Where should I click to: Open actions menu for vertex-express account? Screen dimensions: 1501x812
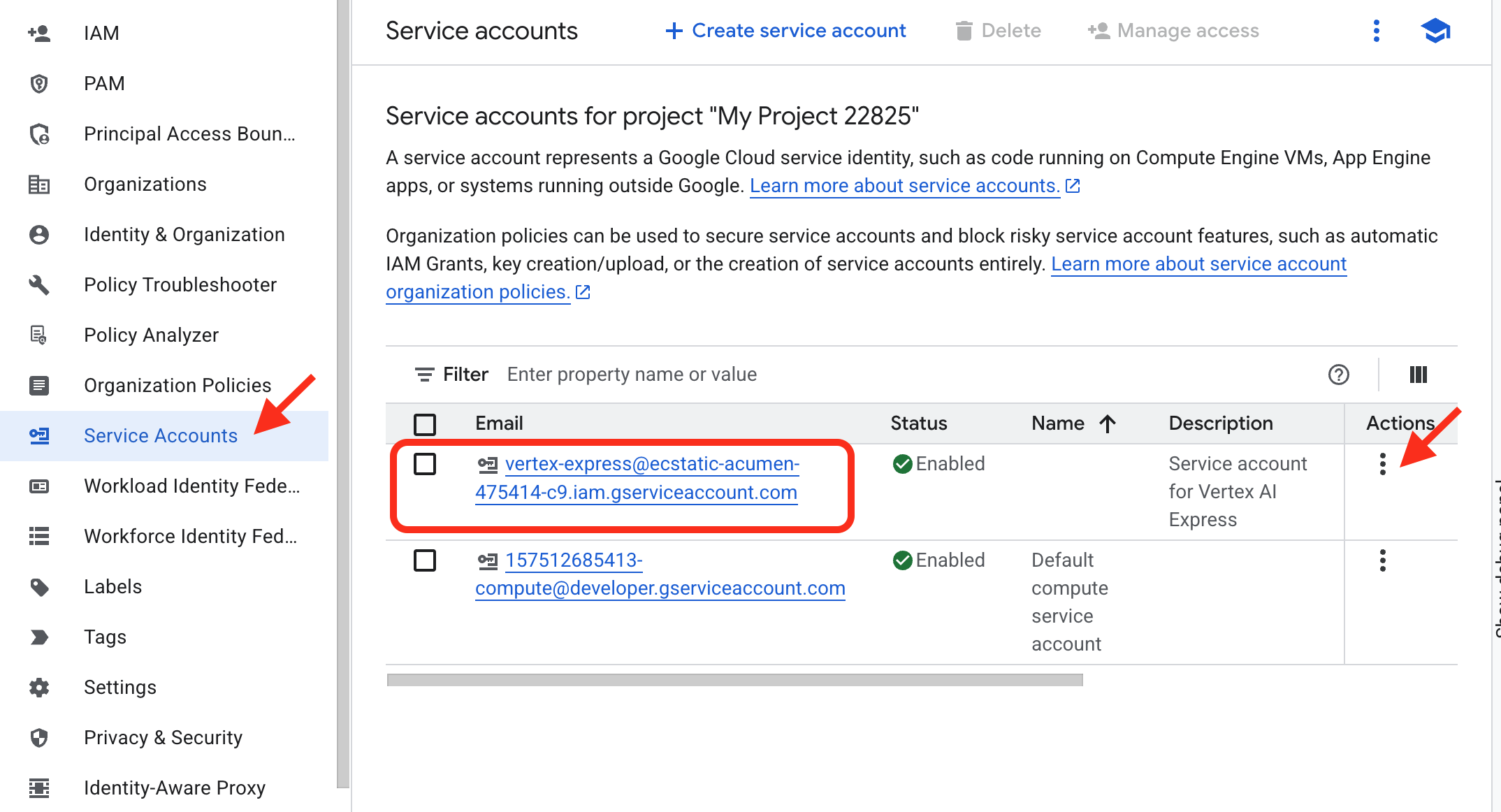point(1382,464)
